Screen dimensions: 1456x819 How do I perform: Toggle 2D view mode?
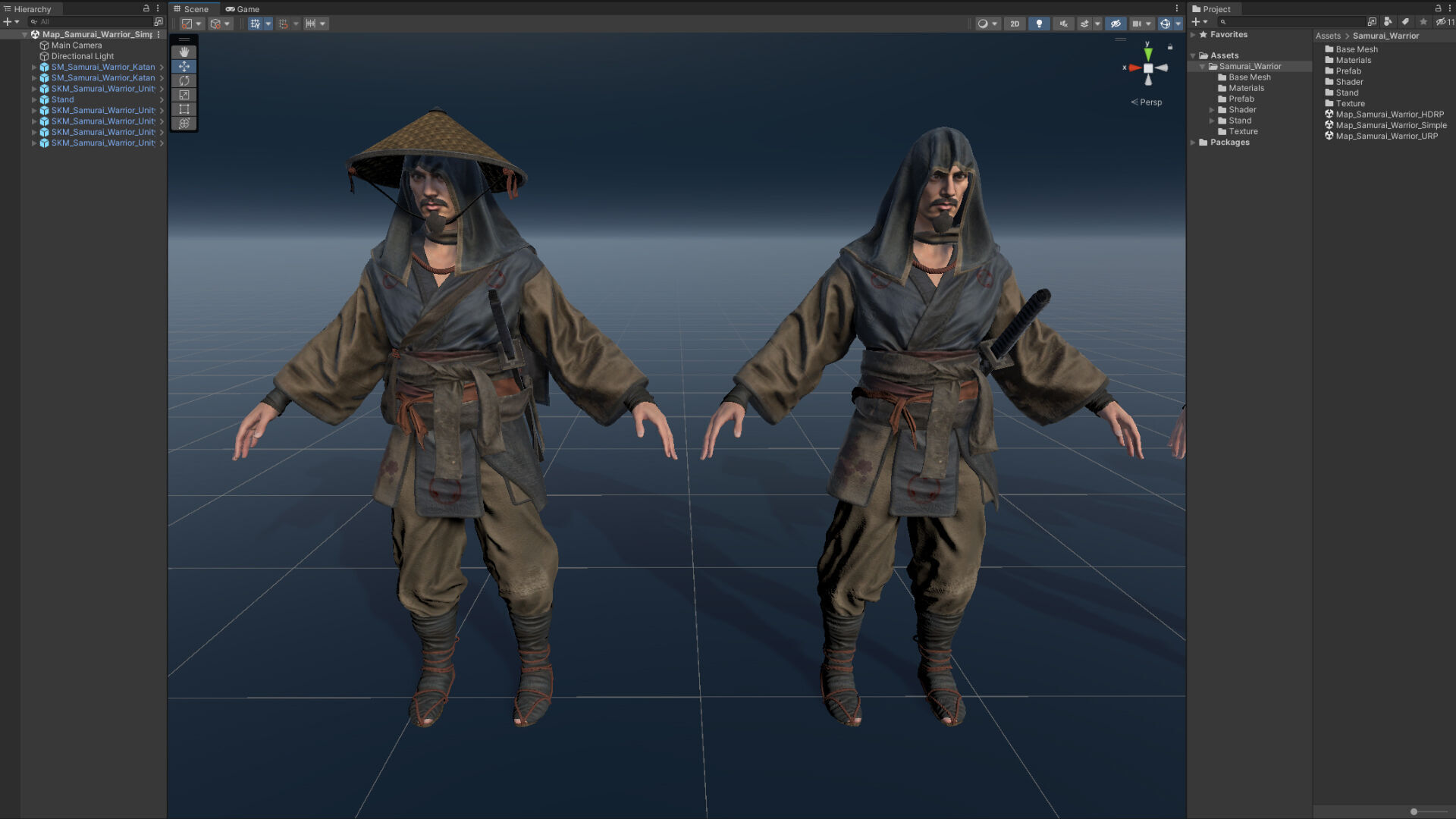click(1015, 24)
